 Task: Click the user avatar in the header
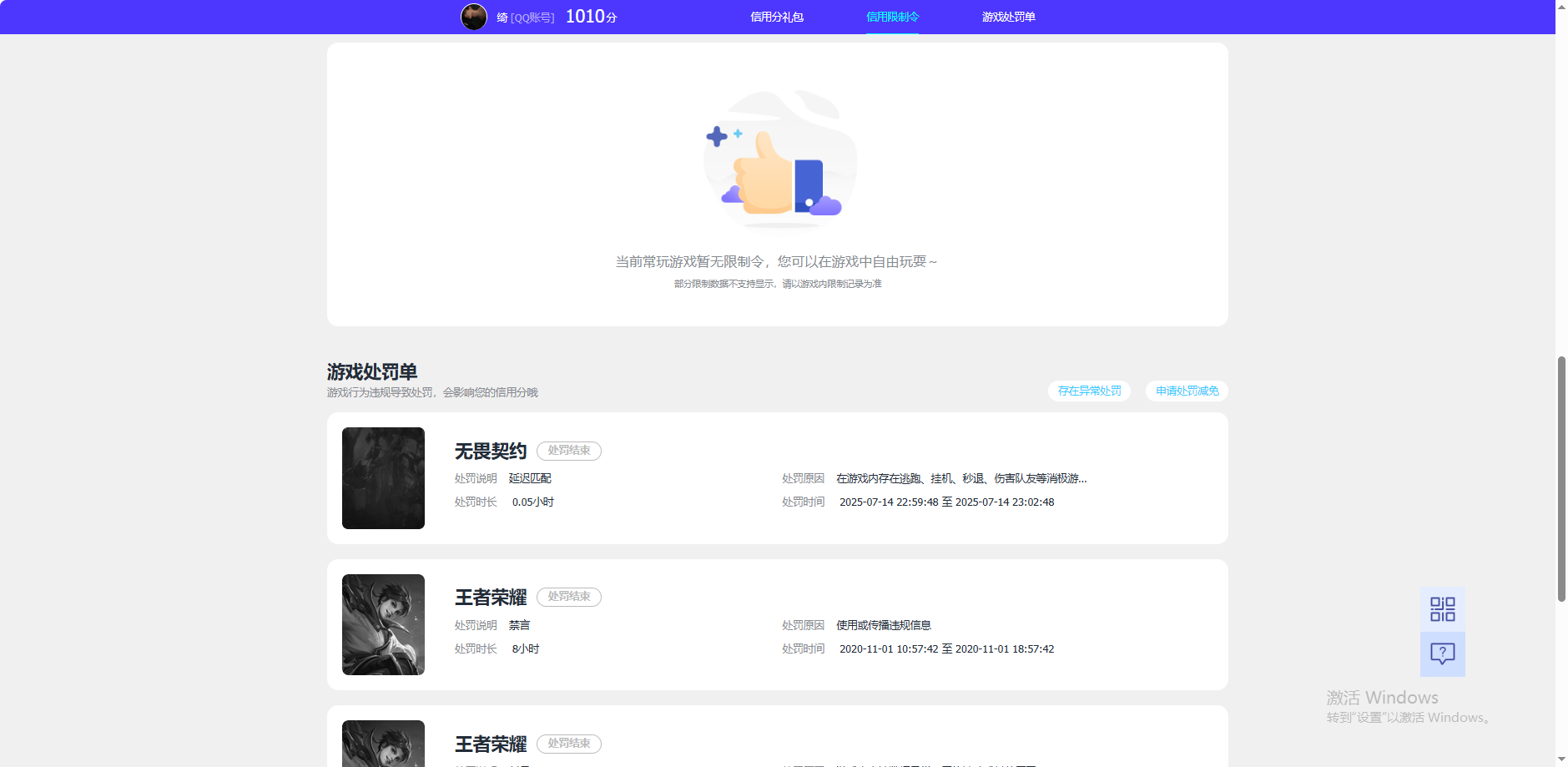474,17
